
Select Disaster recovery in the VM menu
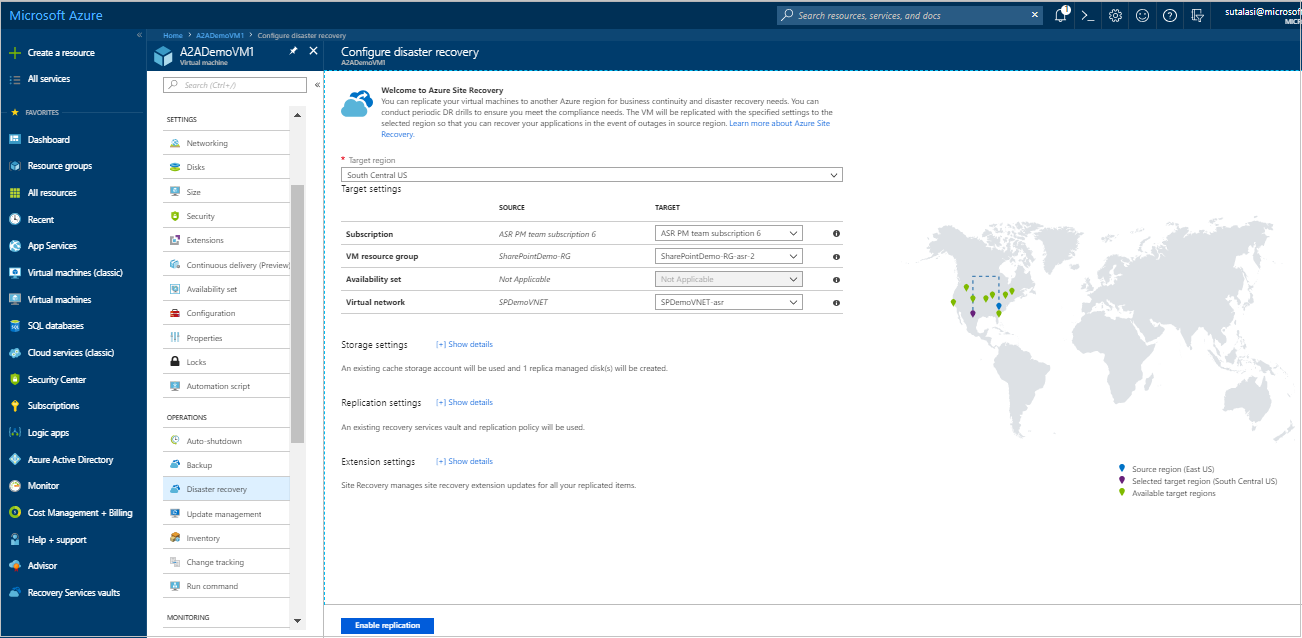coord(226,489)
